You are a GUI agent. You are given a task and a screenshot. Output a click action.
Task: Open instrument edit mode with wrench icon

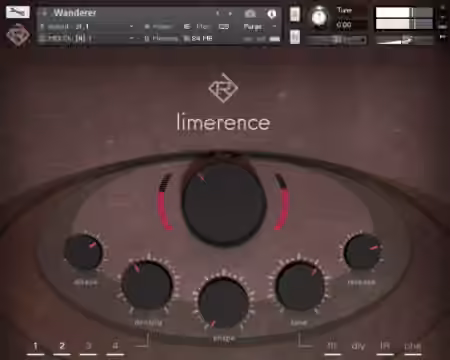(18, 12)
